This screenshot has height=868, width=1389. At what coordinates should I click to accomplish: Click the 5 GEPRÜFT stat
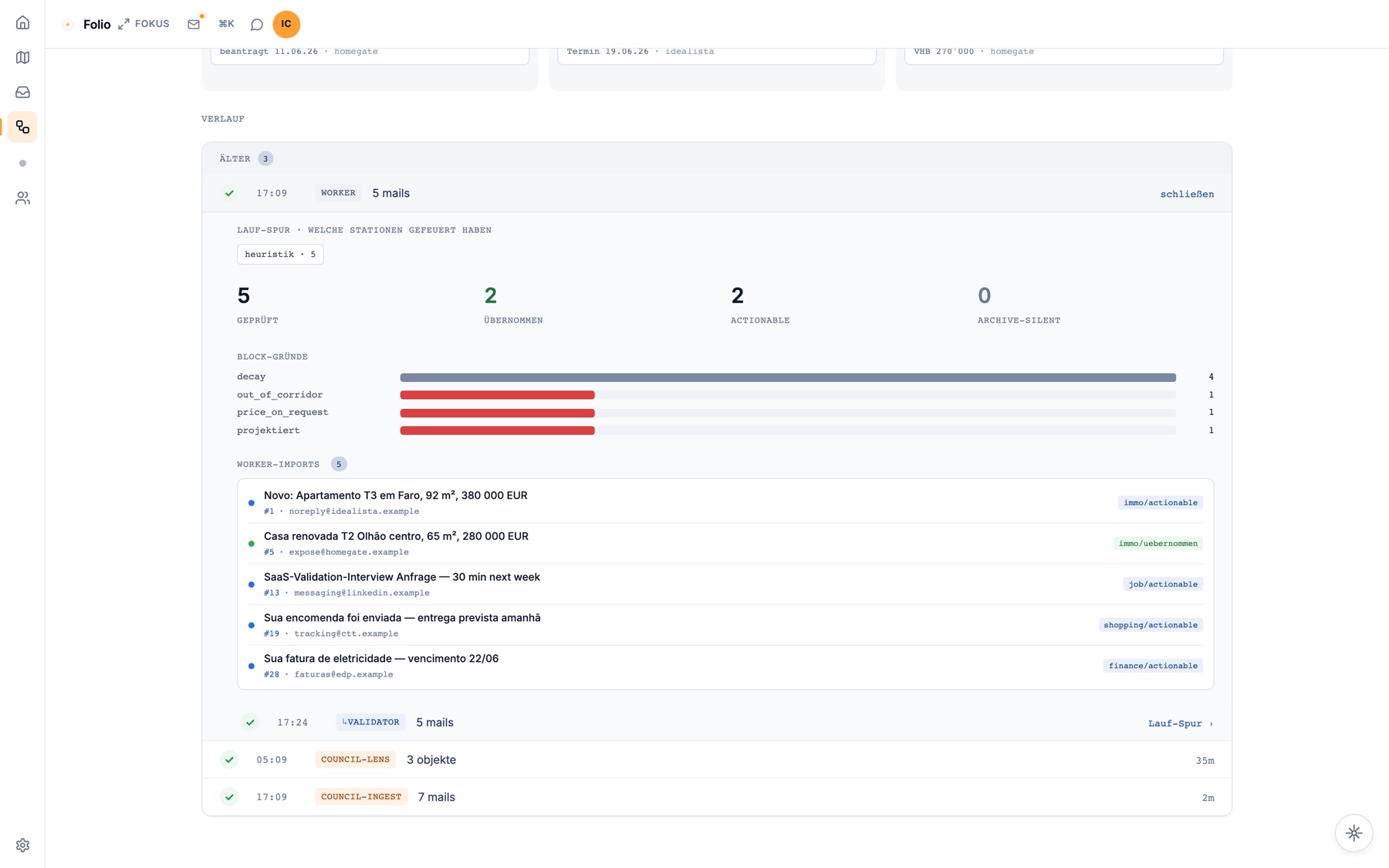coord(258,304)
